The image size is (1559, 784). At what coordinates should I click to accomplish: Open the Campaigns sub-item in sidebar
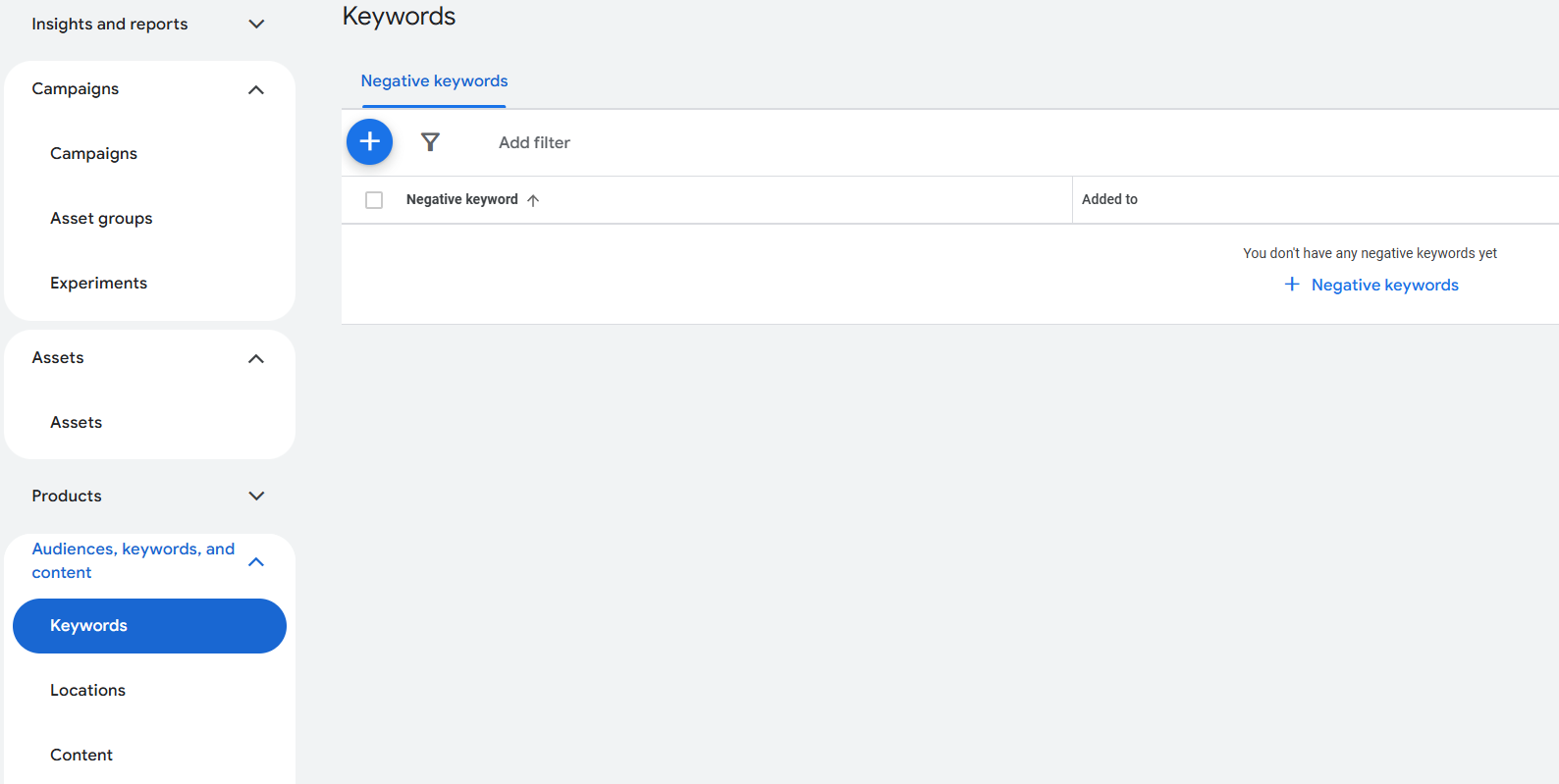93,154
